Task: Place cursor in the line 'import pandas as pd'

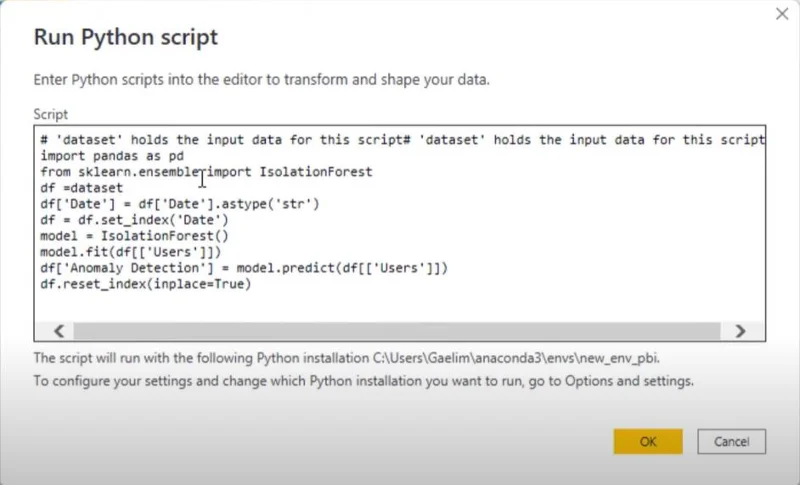Action: tap(112, 156)
